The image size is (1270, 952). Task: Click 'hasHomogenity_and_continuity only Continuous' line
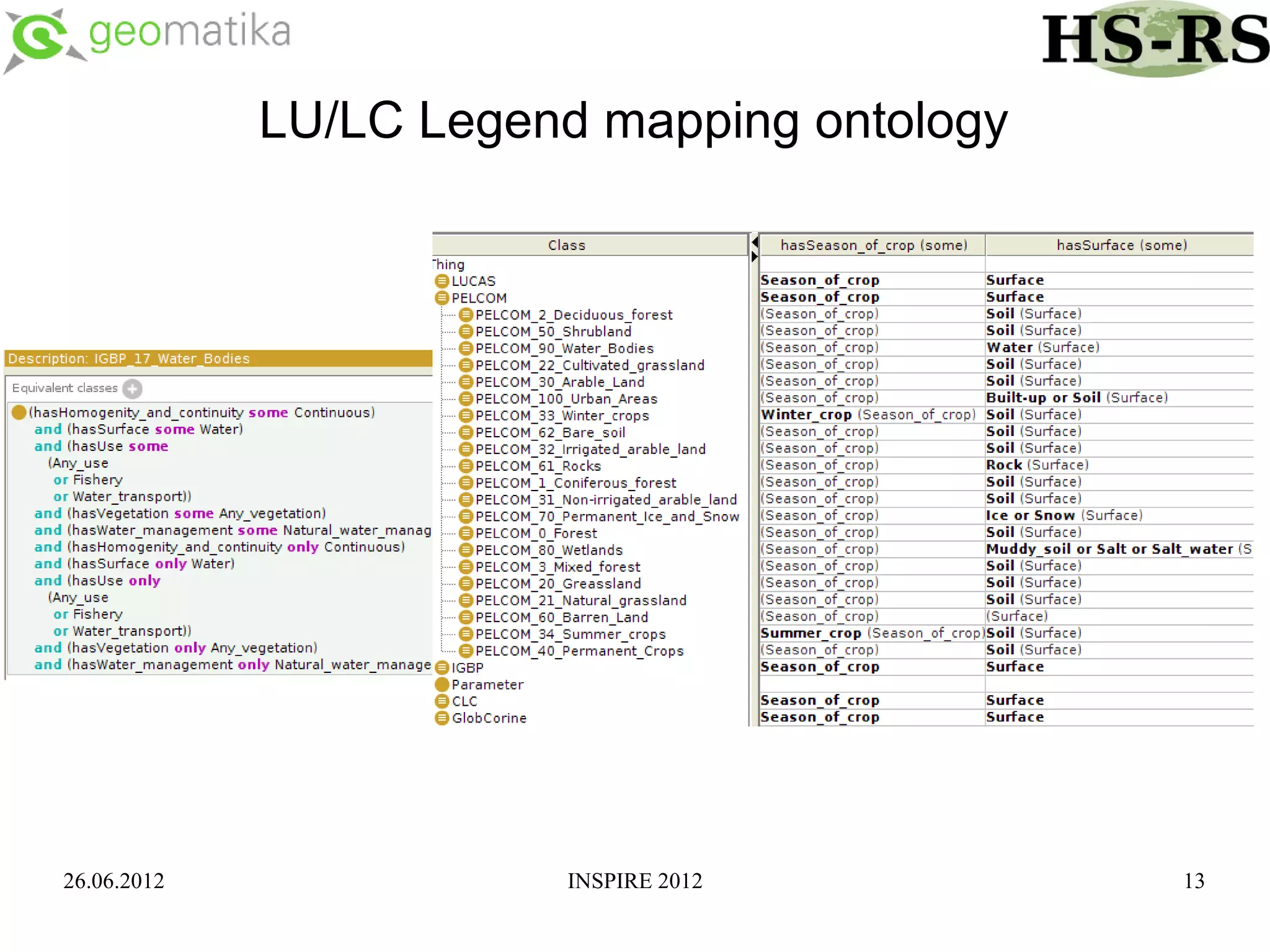(x=220, y=546)
